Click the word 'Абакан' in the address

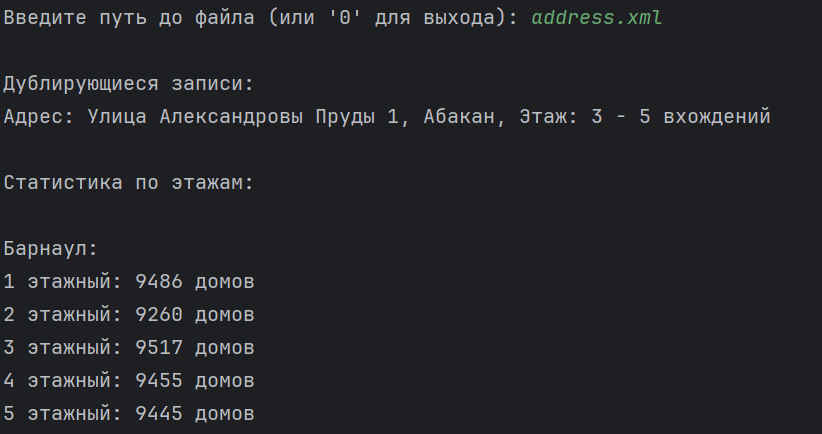(x=459, y=116)
